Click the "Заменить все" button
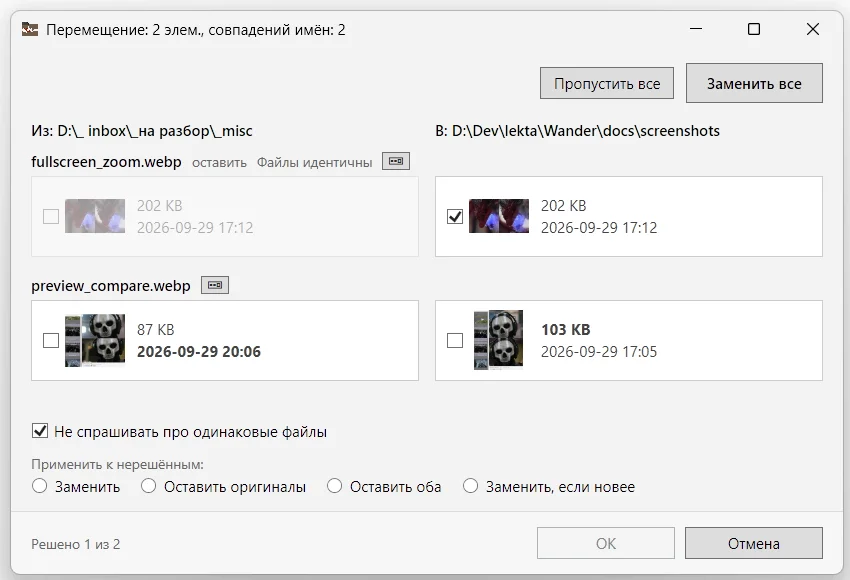 (754, 83)
